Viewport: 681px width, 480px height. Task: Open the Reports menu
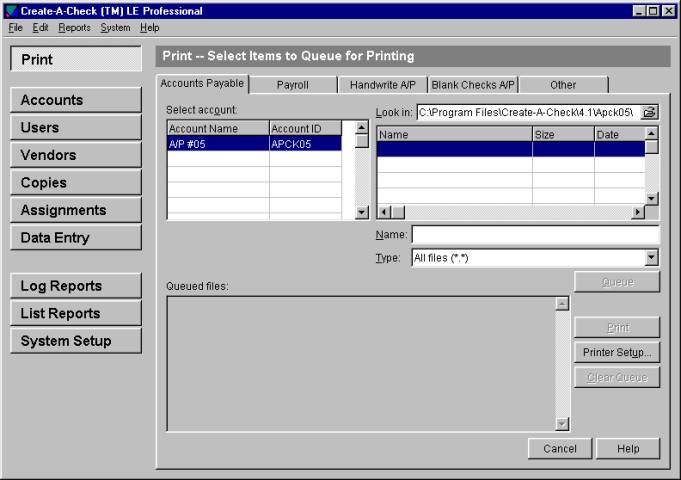tap(74, 27)
